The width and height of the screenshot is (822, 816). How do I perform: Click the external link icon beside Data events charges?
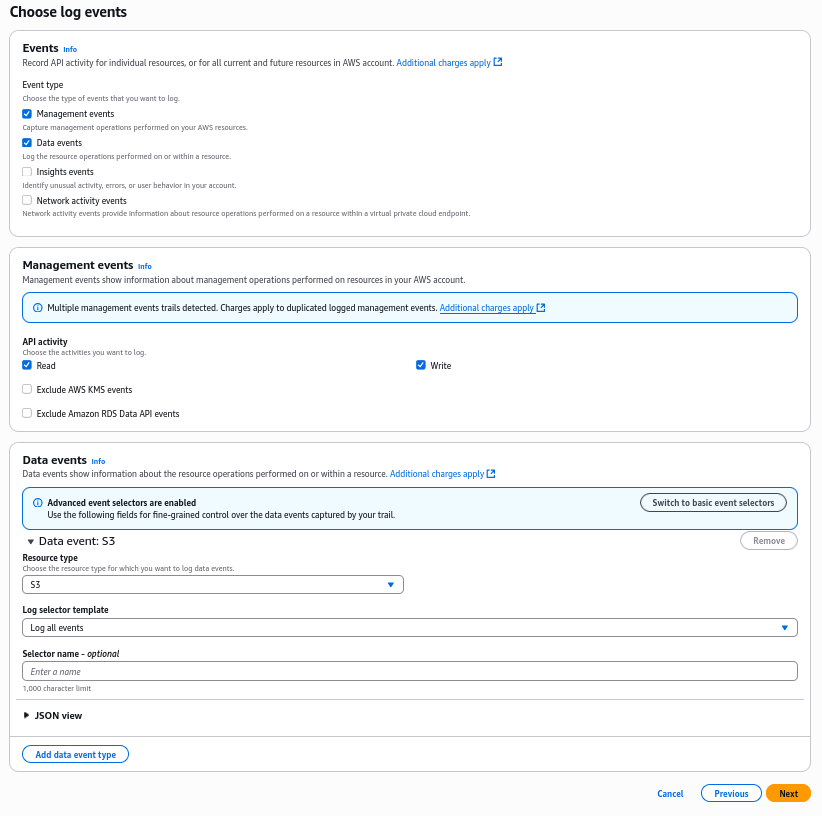pos(491,474)
